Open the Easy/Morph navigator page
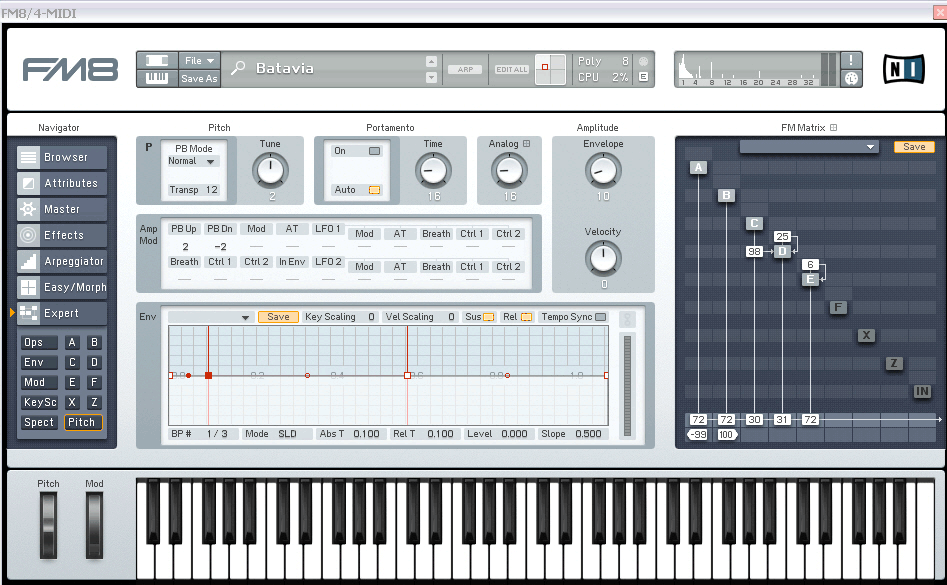The image size is (947, 585). 62,287
